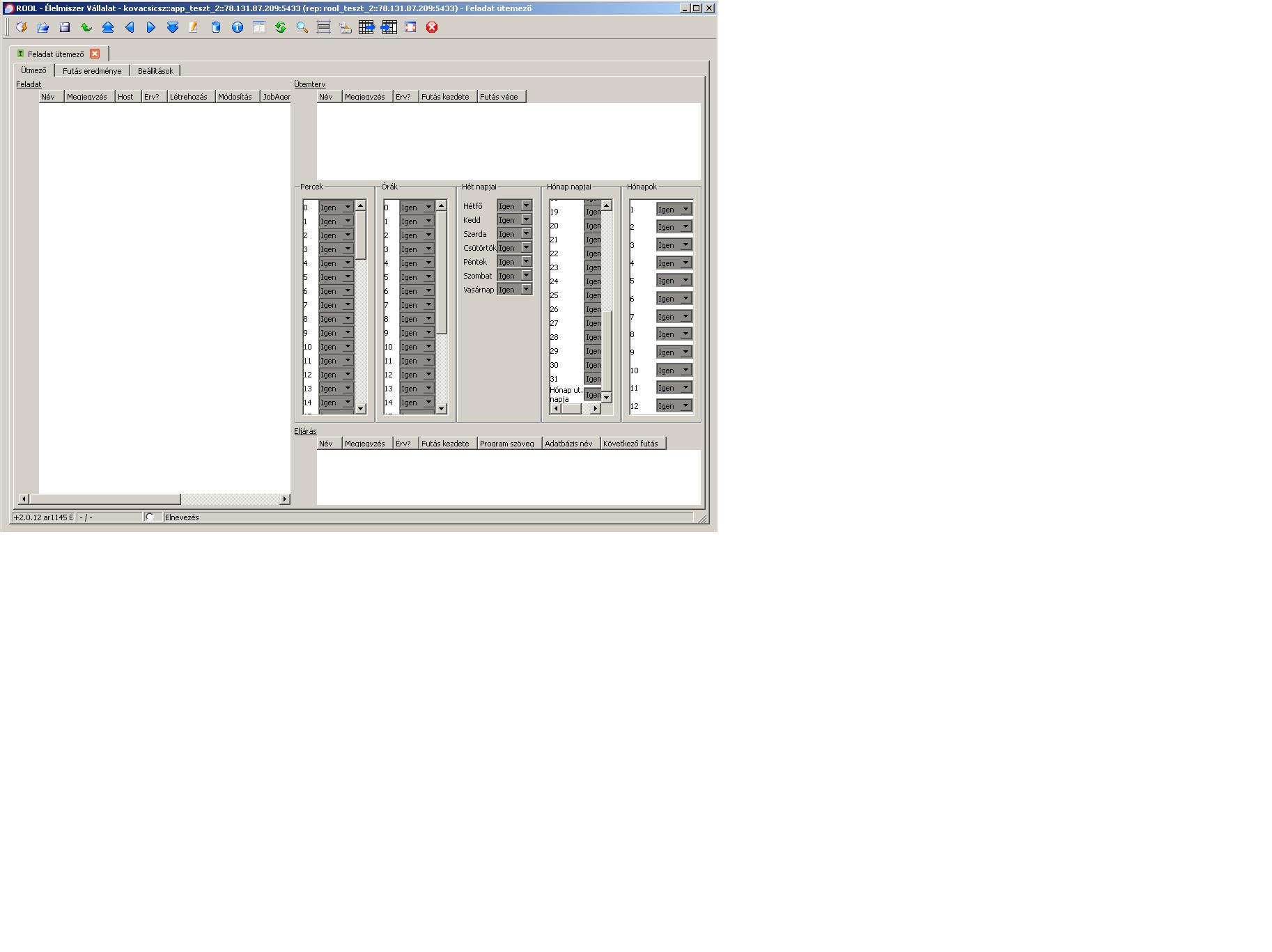Click the Következő futás column header

[x=631, y=444]
